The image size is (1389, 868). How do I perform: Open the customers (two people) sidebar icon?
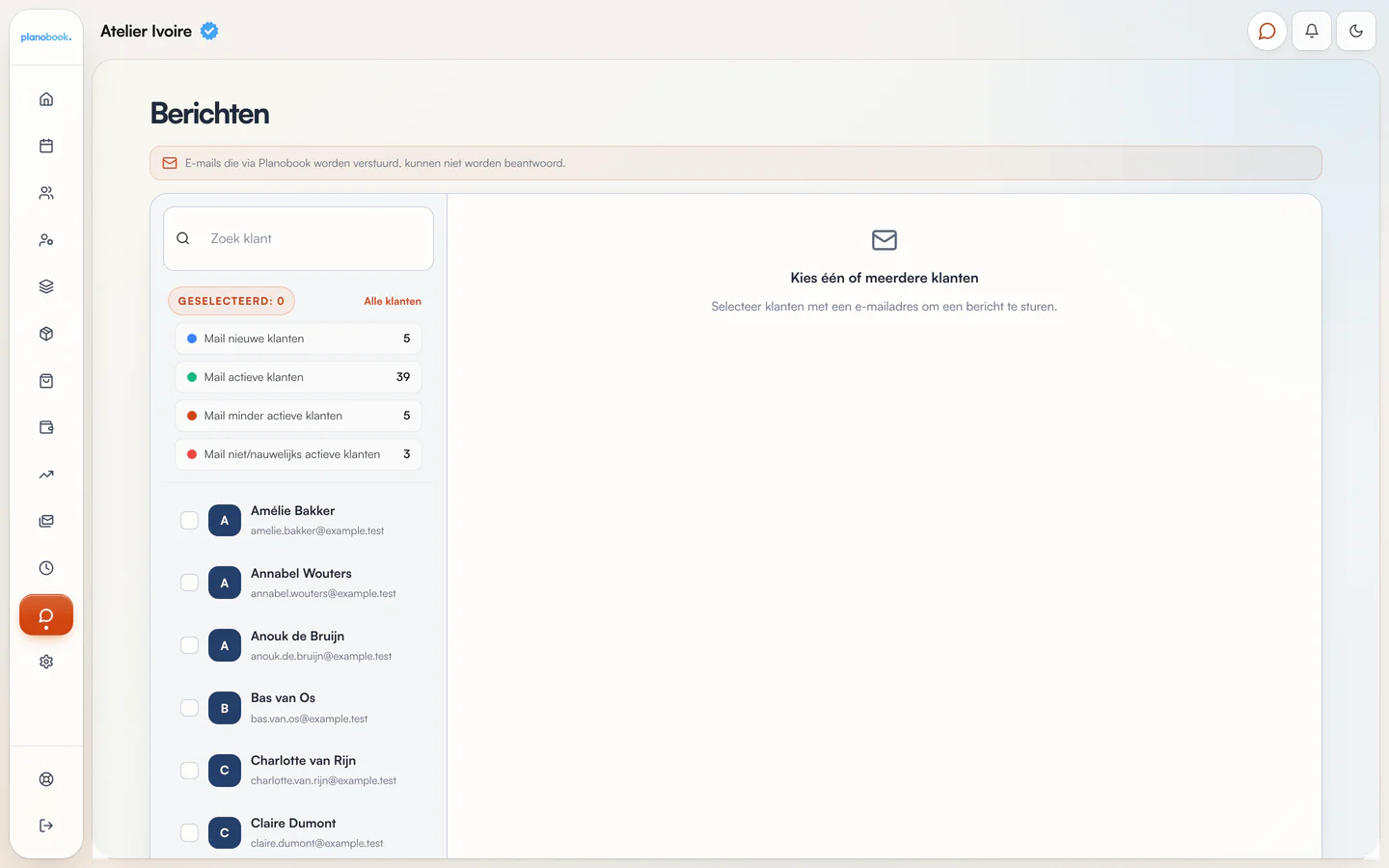(x=46, y=193)
